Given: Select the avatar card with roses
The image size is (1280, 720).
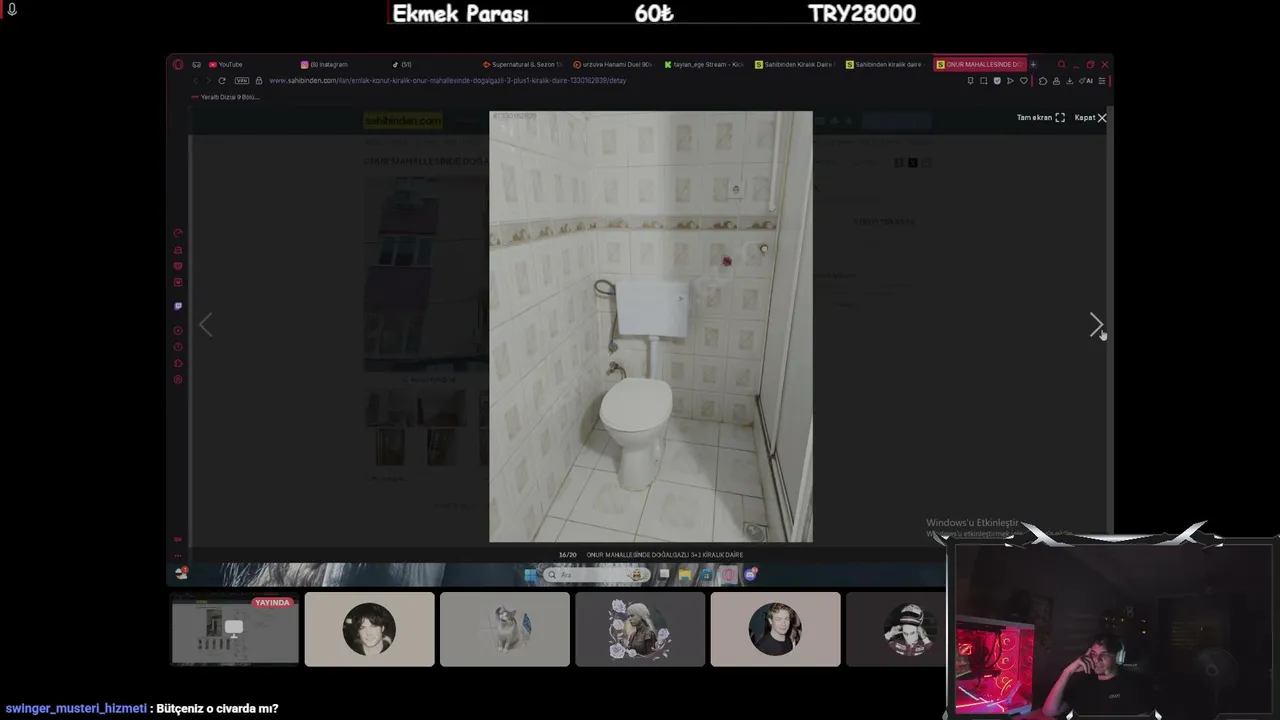Looking at the screenshot, I should 640,629.
